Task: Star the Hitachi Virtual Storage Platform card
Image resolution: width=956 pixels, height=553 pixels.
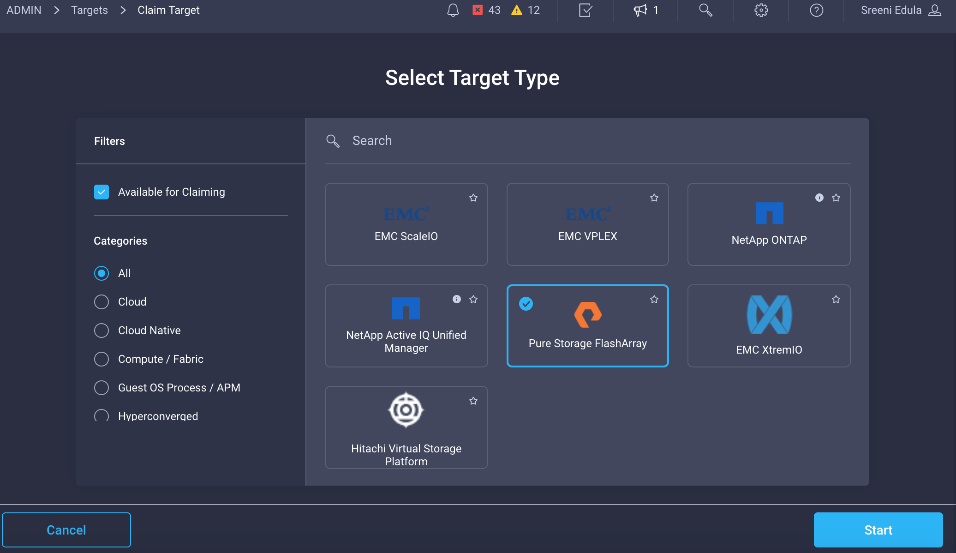Action: (473, 401)
